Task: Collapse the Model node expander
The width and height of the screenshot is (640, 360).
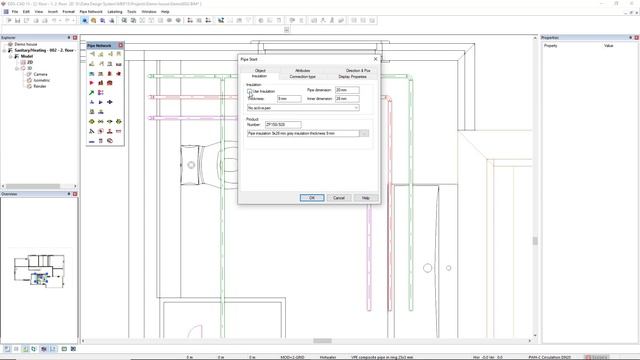Action: (x=11, y=56)
